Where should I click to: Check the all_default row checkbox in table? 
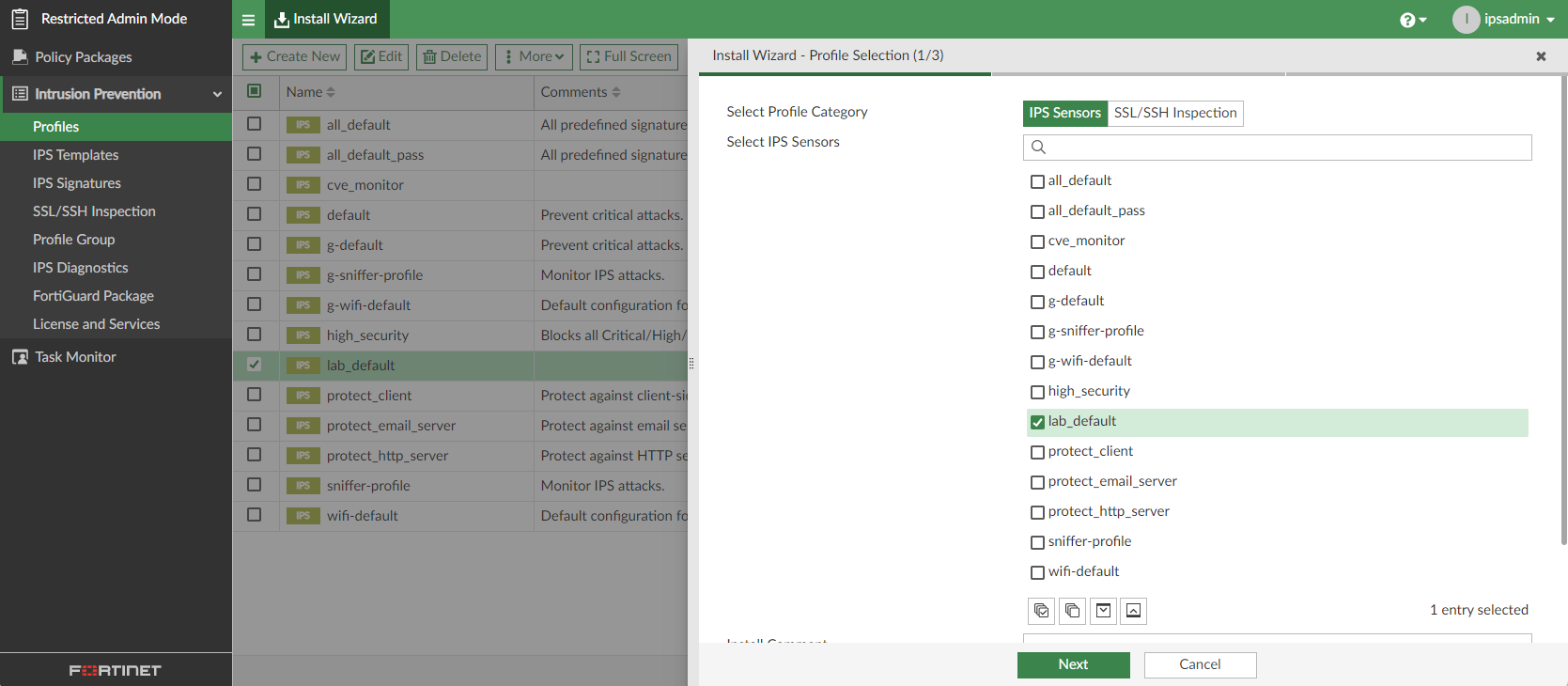pos(254,124)
